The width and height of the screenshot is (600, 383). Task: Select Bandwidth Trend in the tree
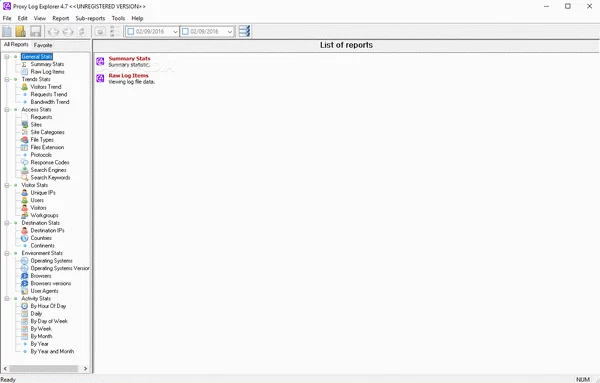tap(50, 102)
